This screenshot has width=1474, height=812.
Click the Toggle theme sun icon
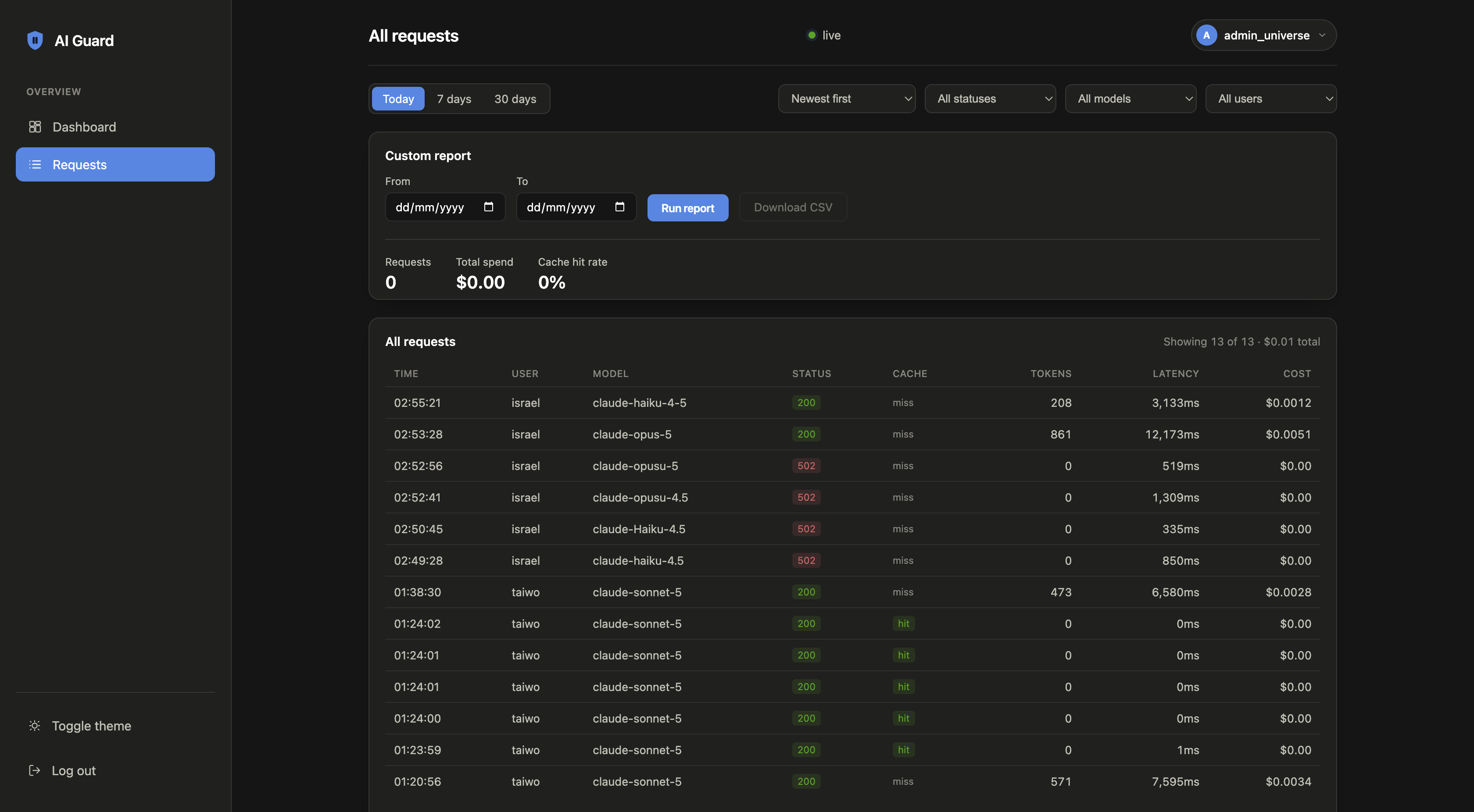34,726
